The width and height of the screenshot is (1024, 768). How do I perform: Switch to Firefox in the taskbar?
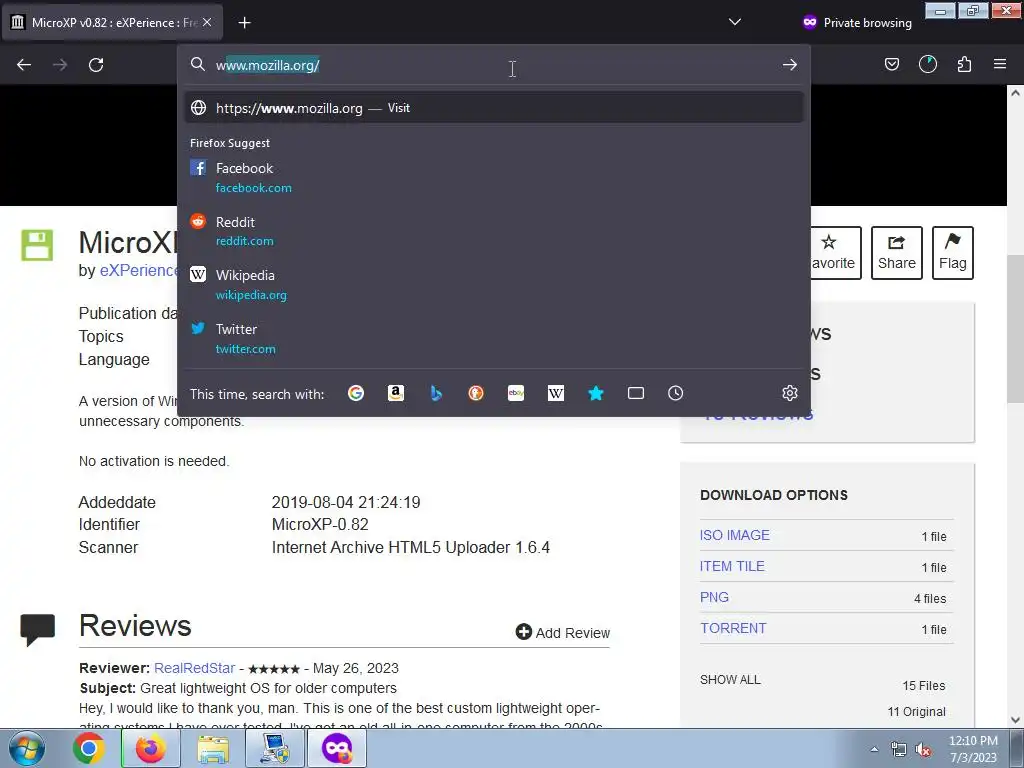[151, 748]
